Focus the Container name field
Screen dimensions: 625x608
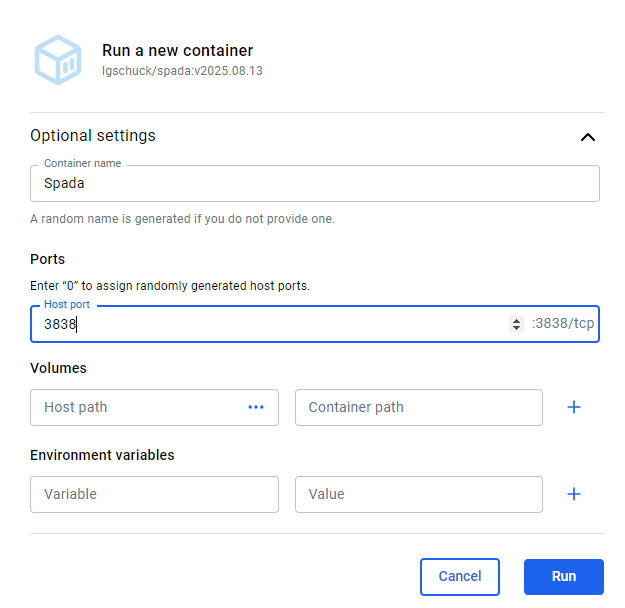tap(314, 184)
